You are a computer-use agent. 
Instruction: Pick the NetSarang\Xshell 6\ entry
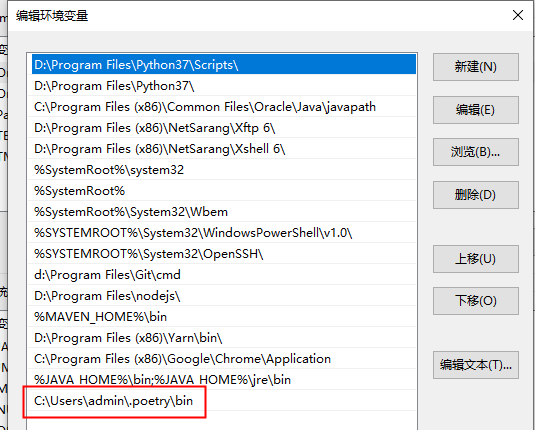coord(222,149)
